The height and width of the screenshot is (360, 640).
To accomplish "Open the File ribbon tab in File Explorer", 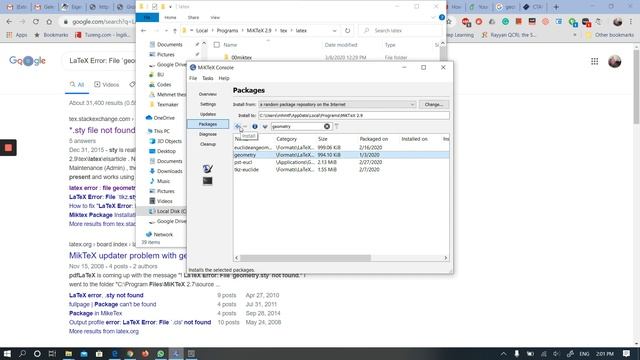I will 147,18.
